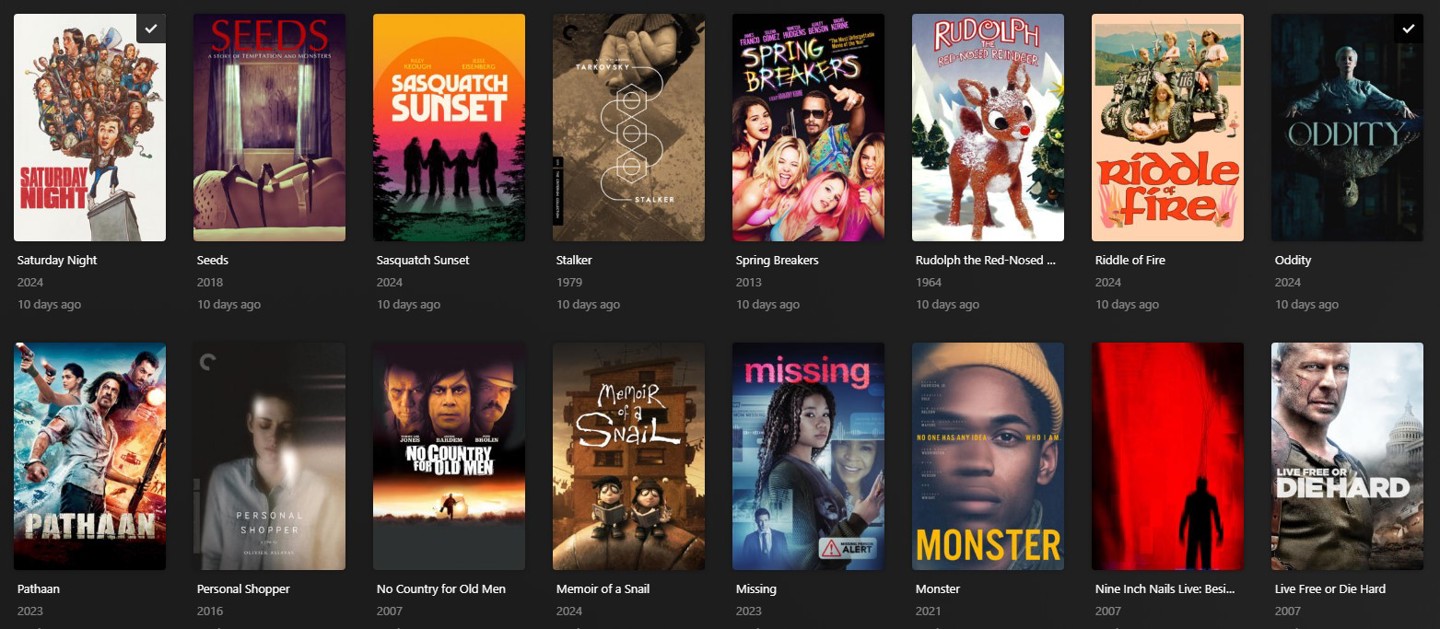Open the "Oddity" title text link
The width and height of the screenshot is (1440, 629).
1293,260
